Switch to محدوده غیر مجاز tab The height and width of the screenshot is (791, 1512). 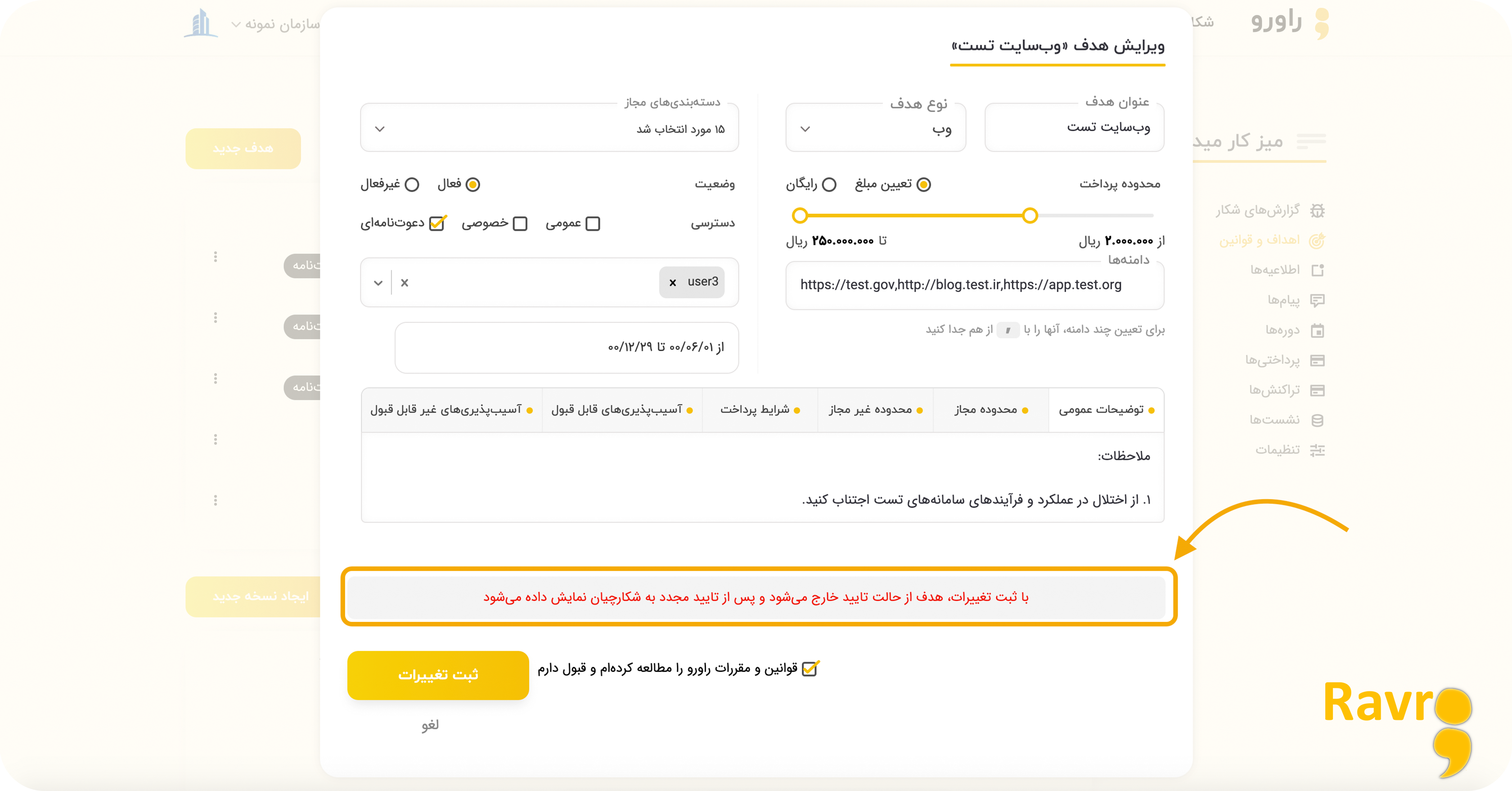pyautogui.click(x=875, y=410)
